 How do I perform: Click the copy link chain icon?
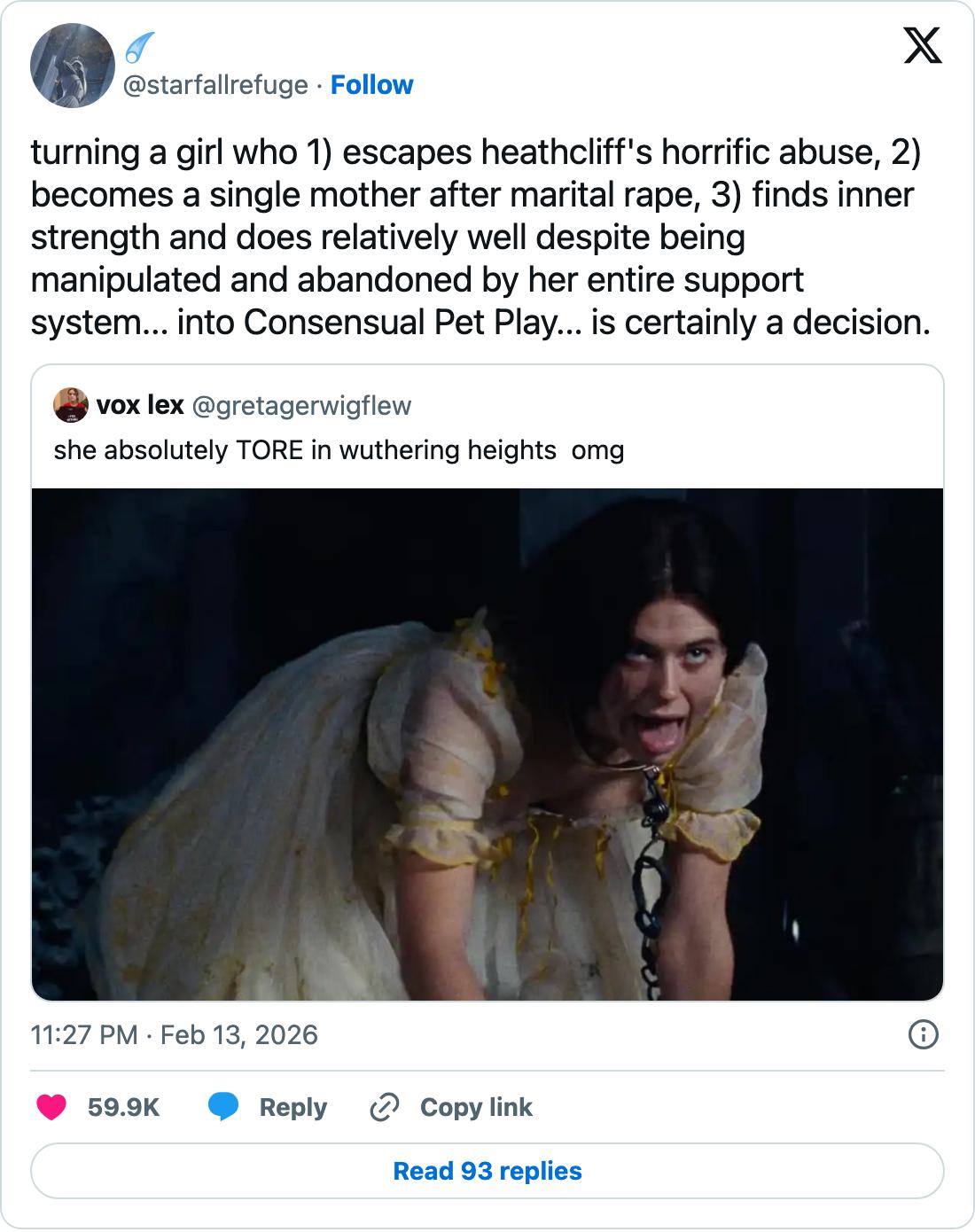click(x=384, y=1107)
